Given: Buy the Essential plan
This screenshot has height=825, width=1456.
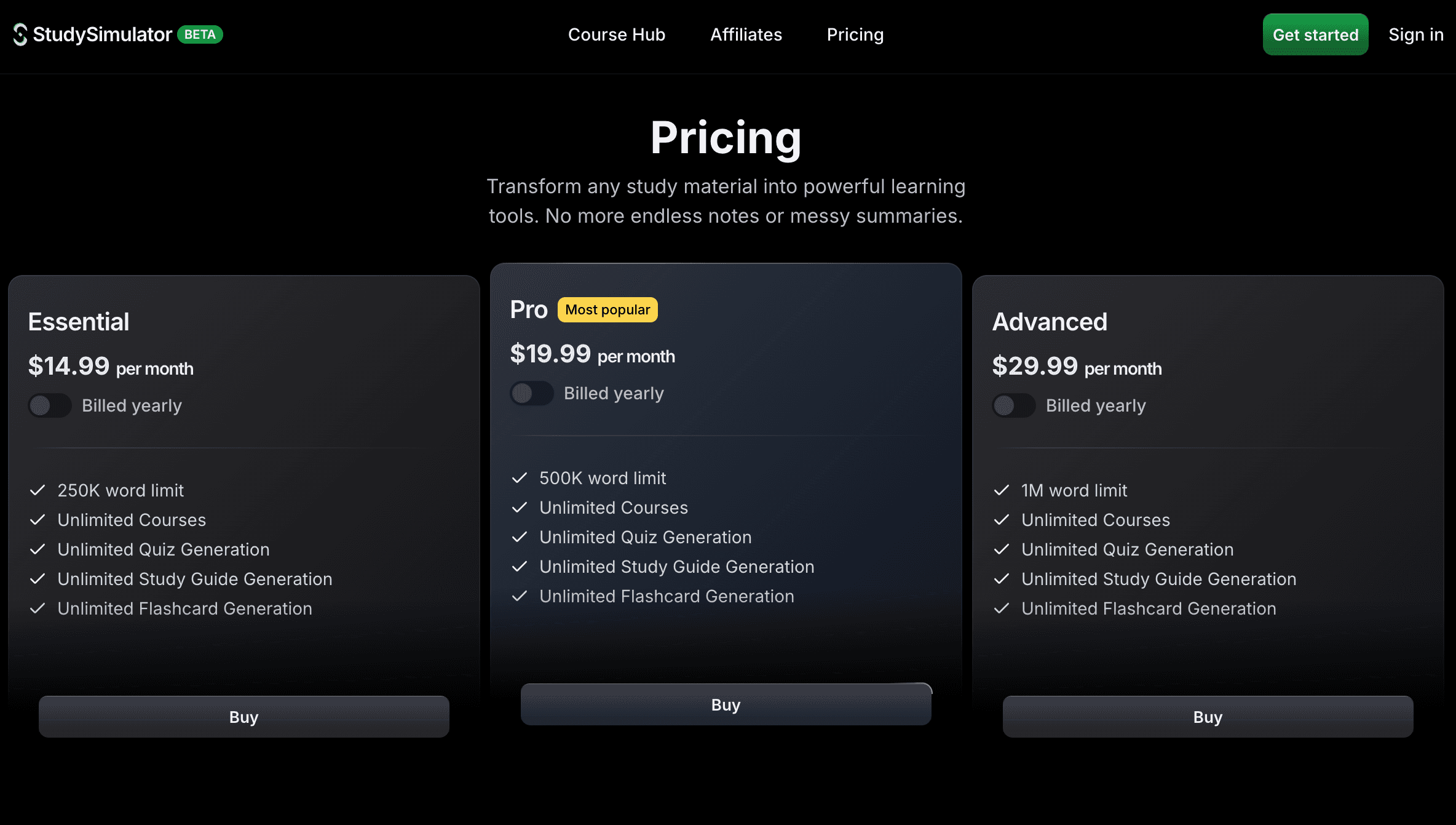Looking at the screenshot, I should click(243, 717).
